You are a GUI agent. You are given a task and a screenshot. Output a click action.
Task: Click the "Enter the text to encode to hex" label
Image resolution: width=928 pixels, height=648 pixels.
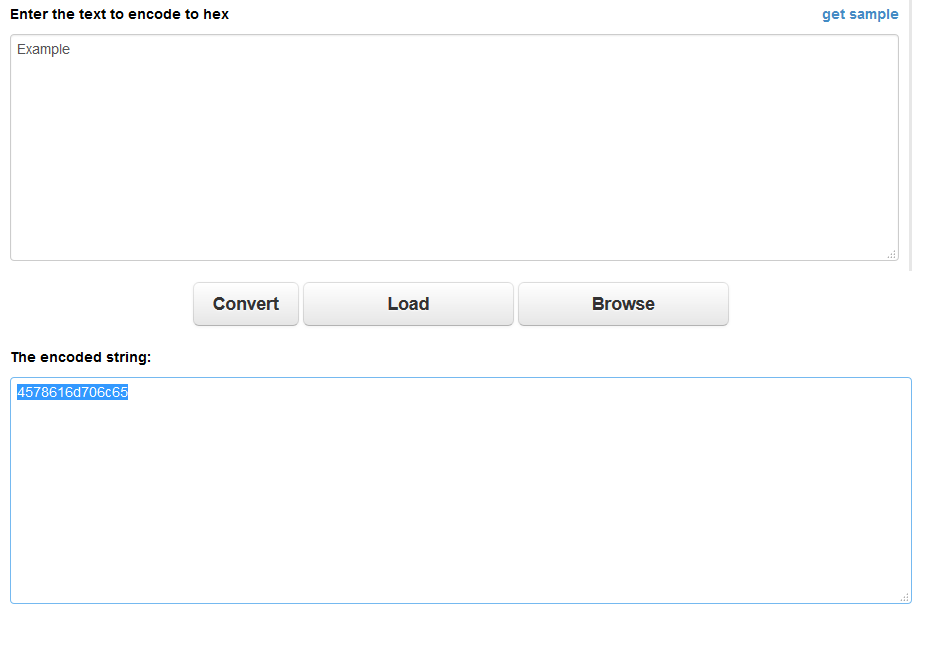coord(120,14)
